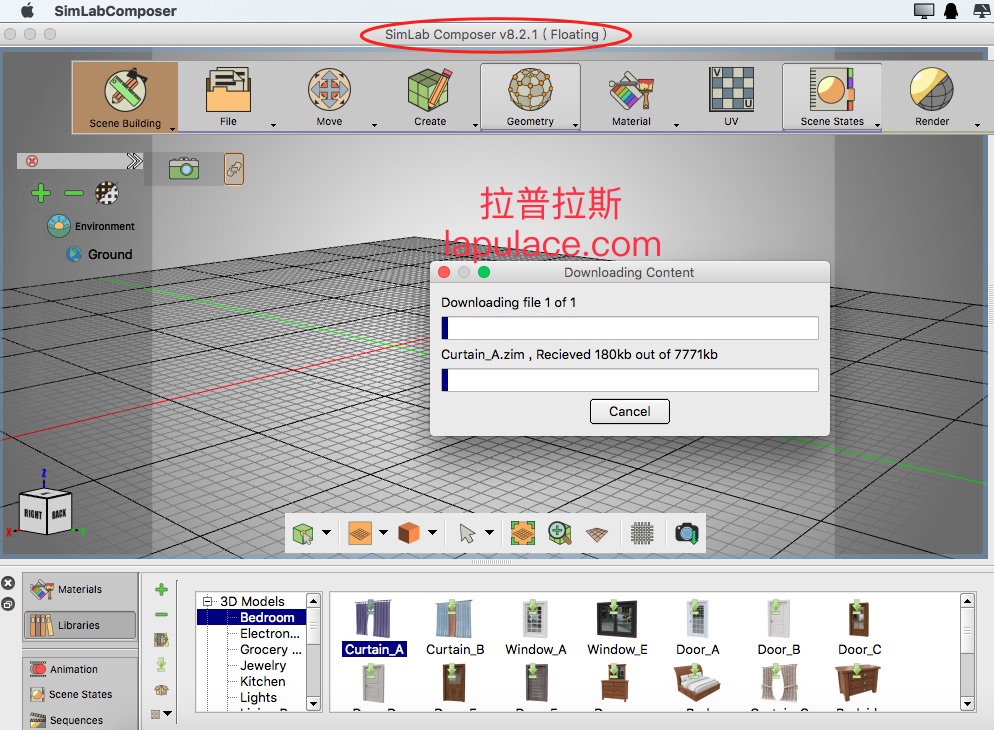Click file count progress bar

click(x=629, y=328)
